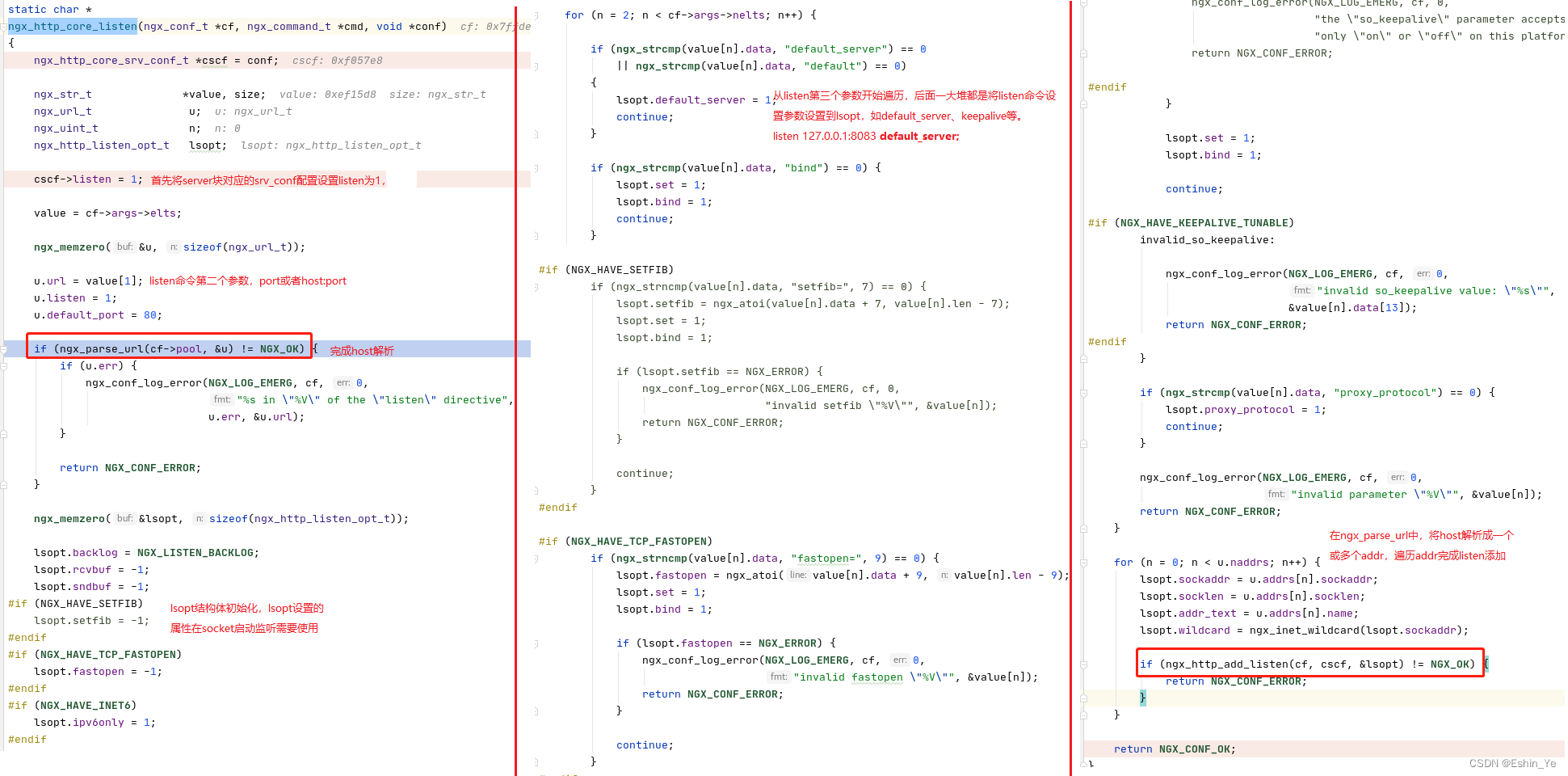Click '#if (NGX_HAVE_INET6)' directive
The height and width of the screenshot is (776, 1568).
(73, 706)
